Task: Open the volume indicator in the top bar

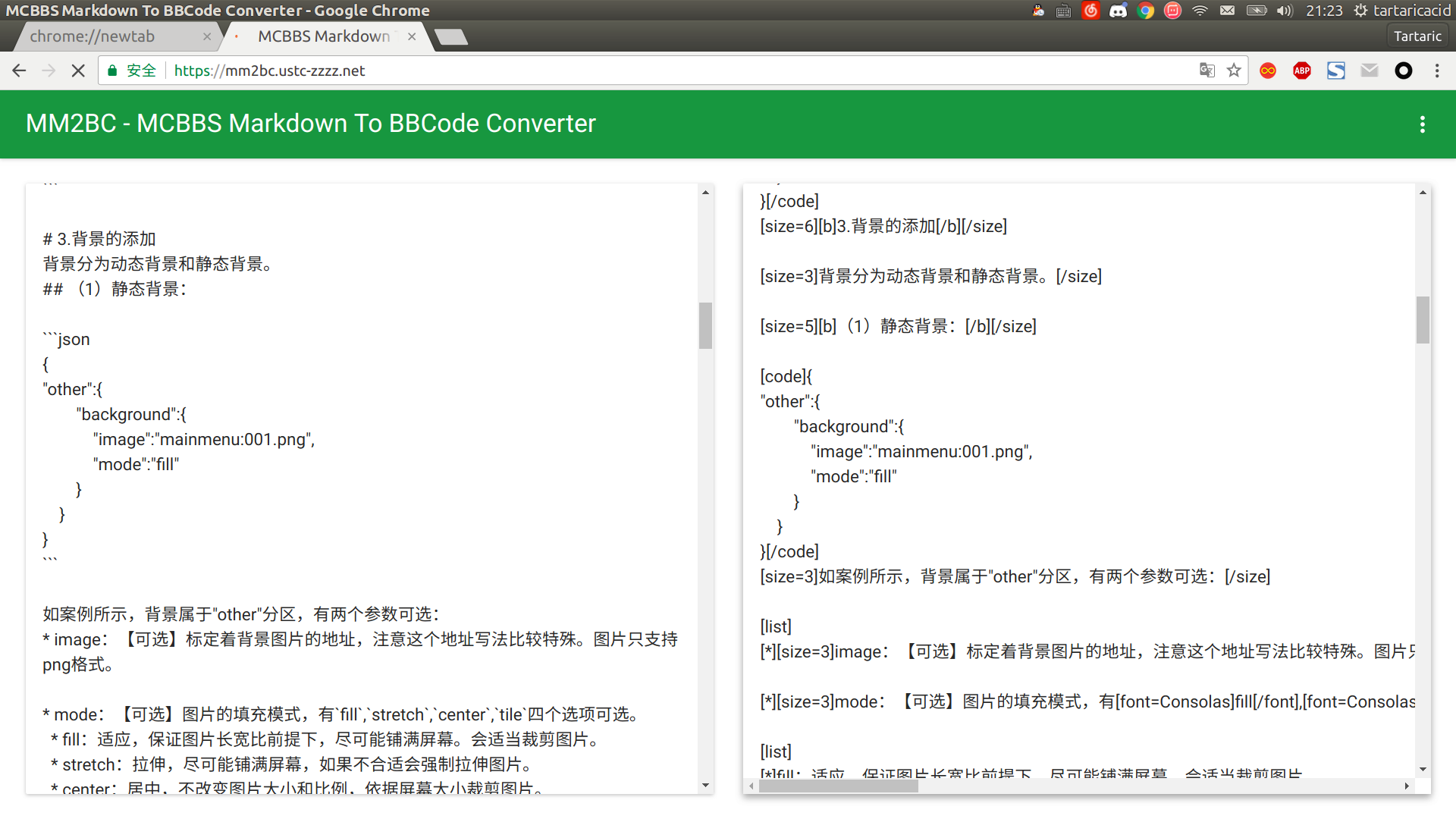Action: coord(1285,11)
